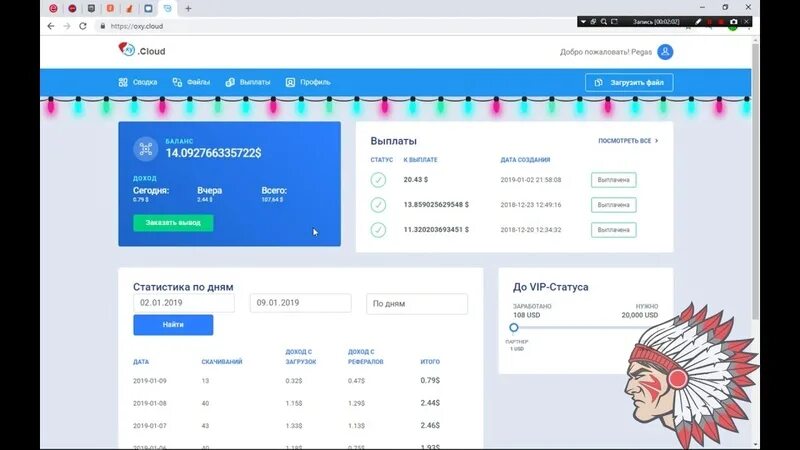This screenshot has height=450, width=800.
Task: Click the end date field 09.01.2019
Action: [x=301, y=303]
